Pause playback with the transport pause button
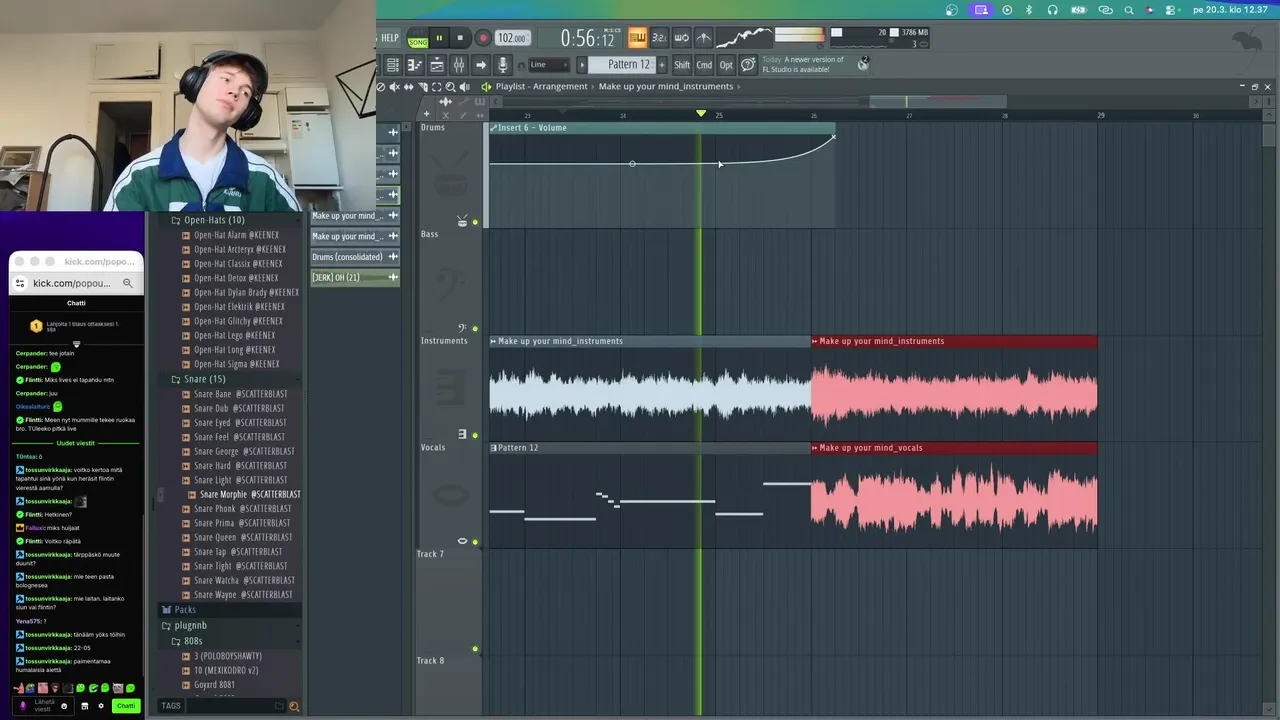The height and width of the screenshot is (720, 1280). point(439,38)
